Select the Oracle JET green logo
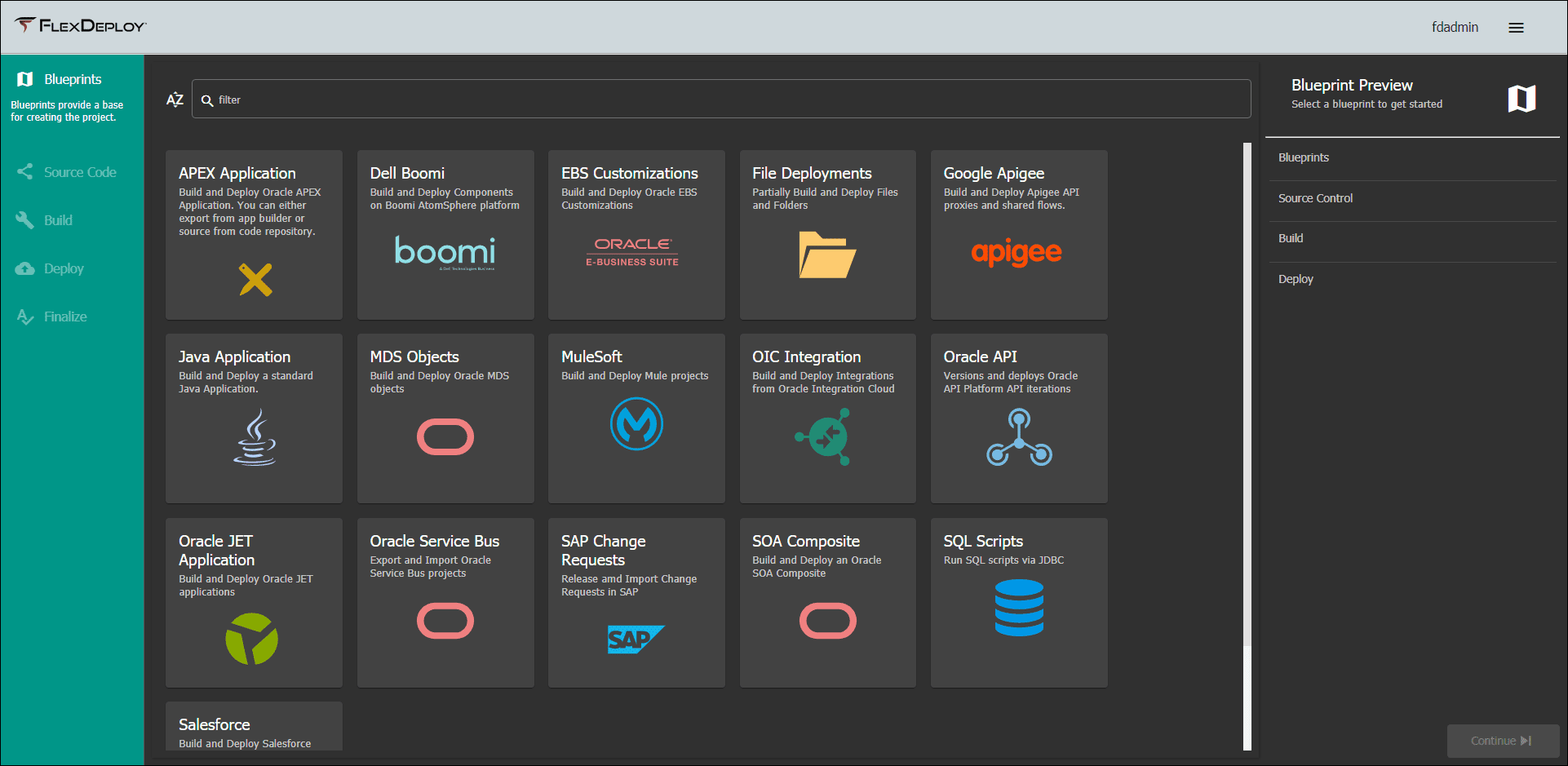1568x766 pixels. pos(252,639)
